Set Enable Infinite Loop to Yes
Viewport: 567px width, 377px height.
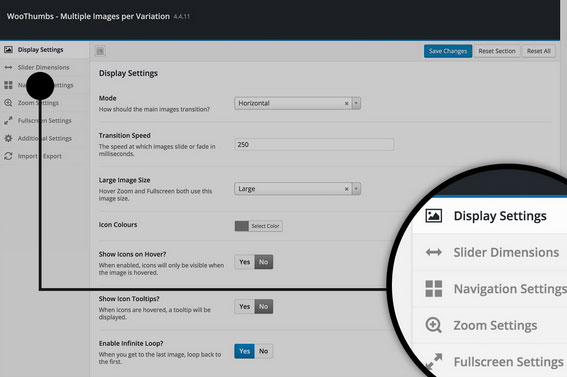(x=244, y=351)
